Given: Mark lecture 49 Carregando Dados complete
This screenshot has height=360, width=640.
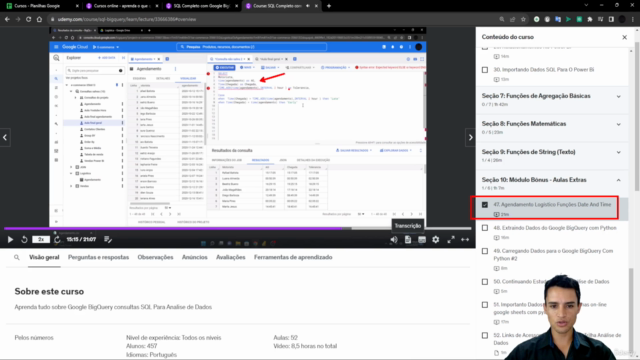Looking at the screenshot, I should [x=485, y=251].
